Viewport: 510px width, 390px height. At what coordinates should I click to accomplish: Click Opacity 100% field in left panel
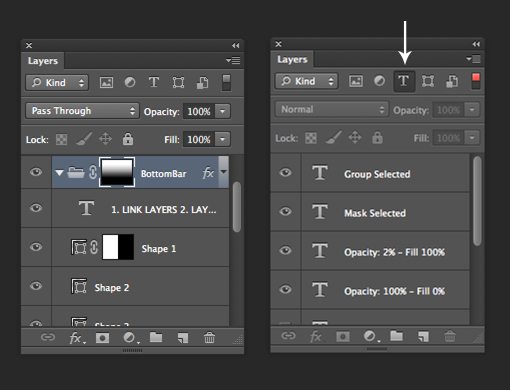coord(199,111)
